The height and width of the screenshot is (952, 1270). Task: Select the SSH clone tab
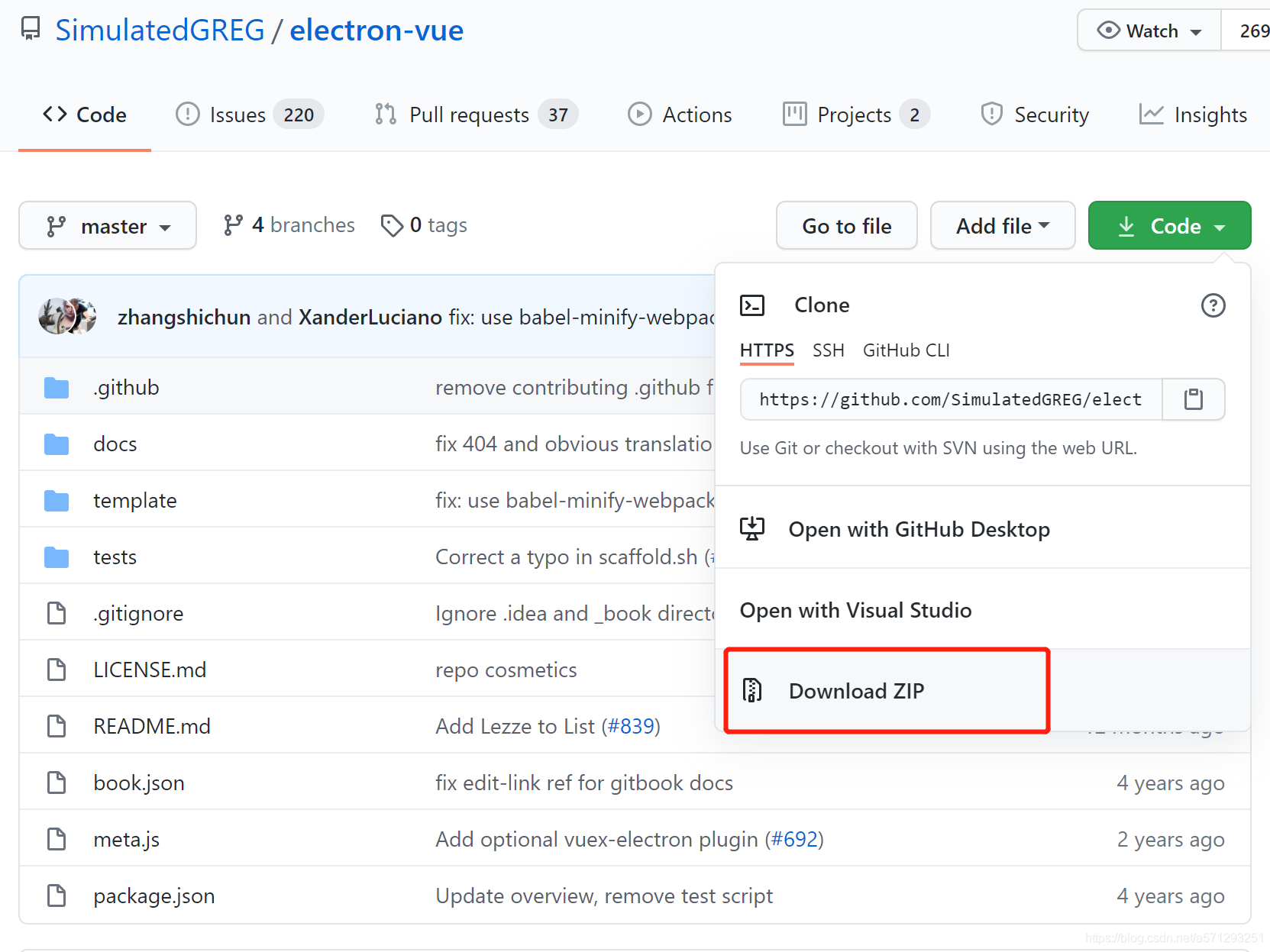point(829,350)
